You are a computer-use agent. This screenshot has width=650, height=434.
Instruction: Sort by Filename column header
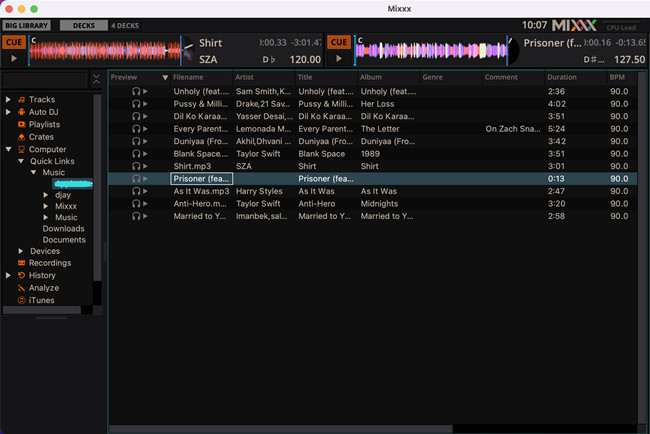coord(201,77)
